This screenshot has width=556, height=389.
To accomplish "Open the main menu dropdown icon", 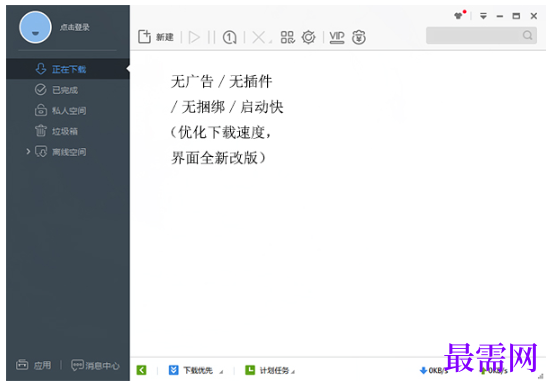I will click(x=483, y=16).
